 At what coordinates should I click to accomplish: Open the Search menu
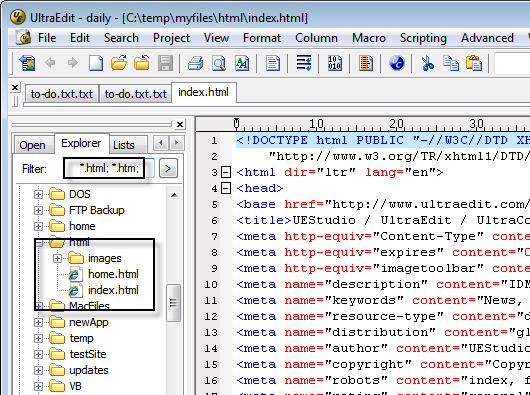(121, 38)
